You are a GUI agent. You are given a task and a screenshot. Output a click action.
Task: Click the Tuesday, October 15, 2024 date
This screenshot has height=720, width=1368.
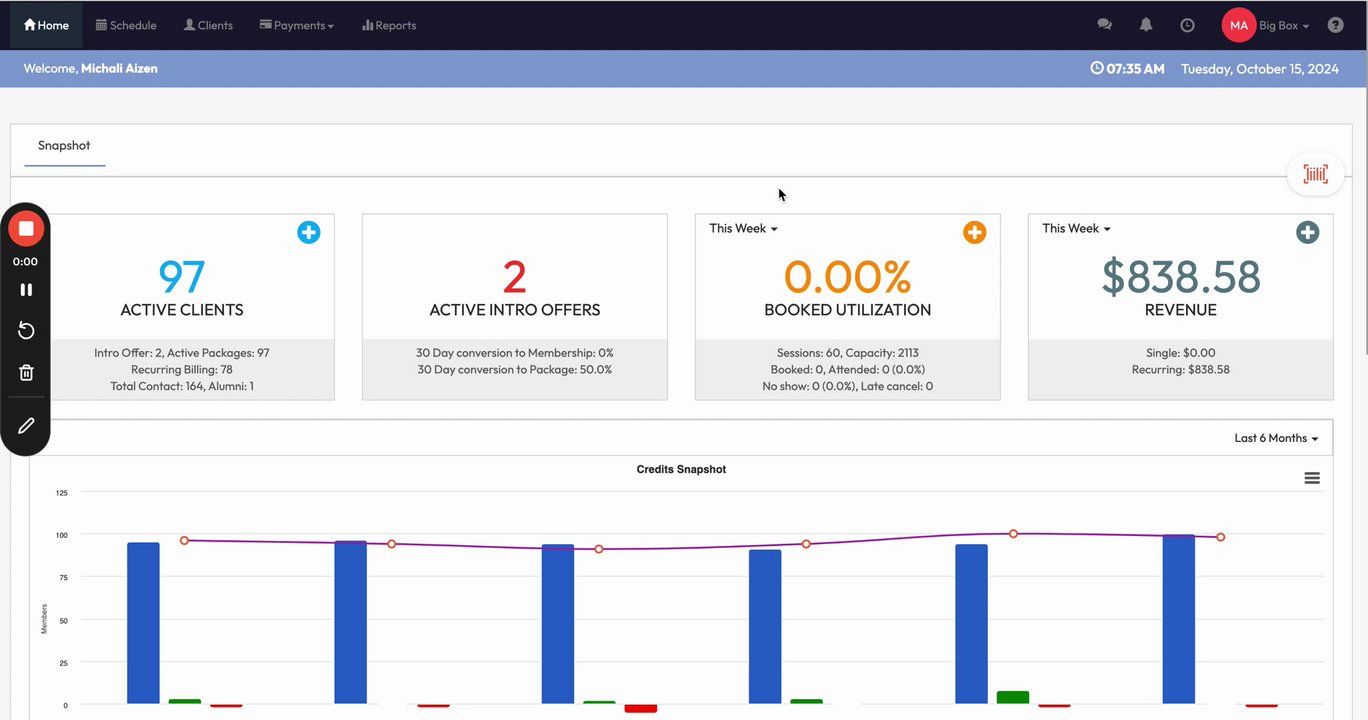tap(1260, 68)
